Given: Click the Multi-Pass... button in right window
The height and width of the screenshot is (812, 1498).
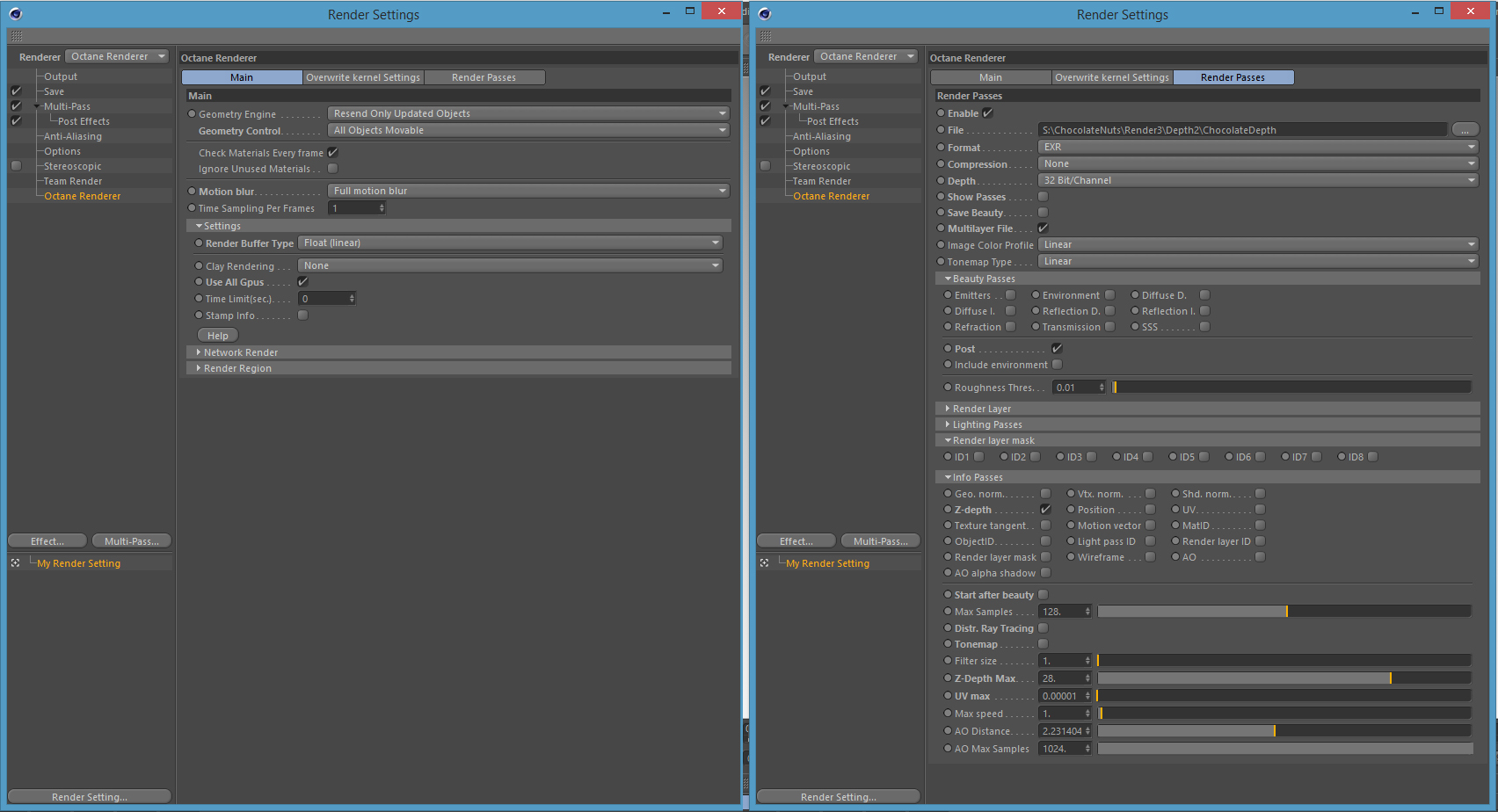Looking at the screenshot, I should [x=881, y=540].
